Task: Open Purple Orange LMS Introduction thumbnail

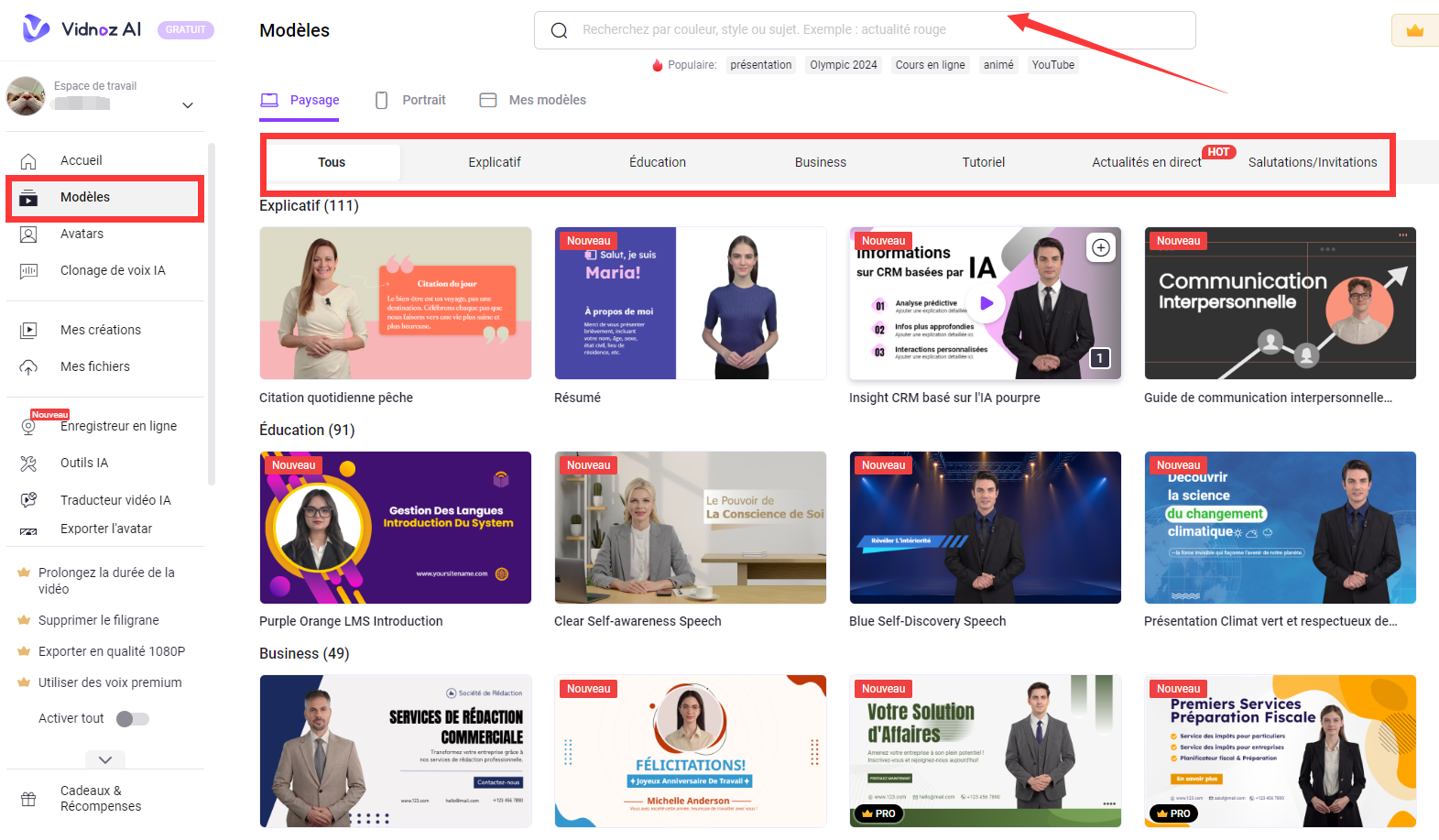Action: tap(396, 528)
